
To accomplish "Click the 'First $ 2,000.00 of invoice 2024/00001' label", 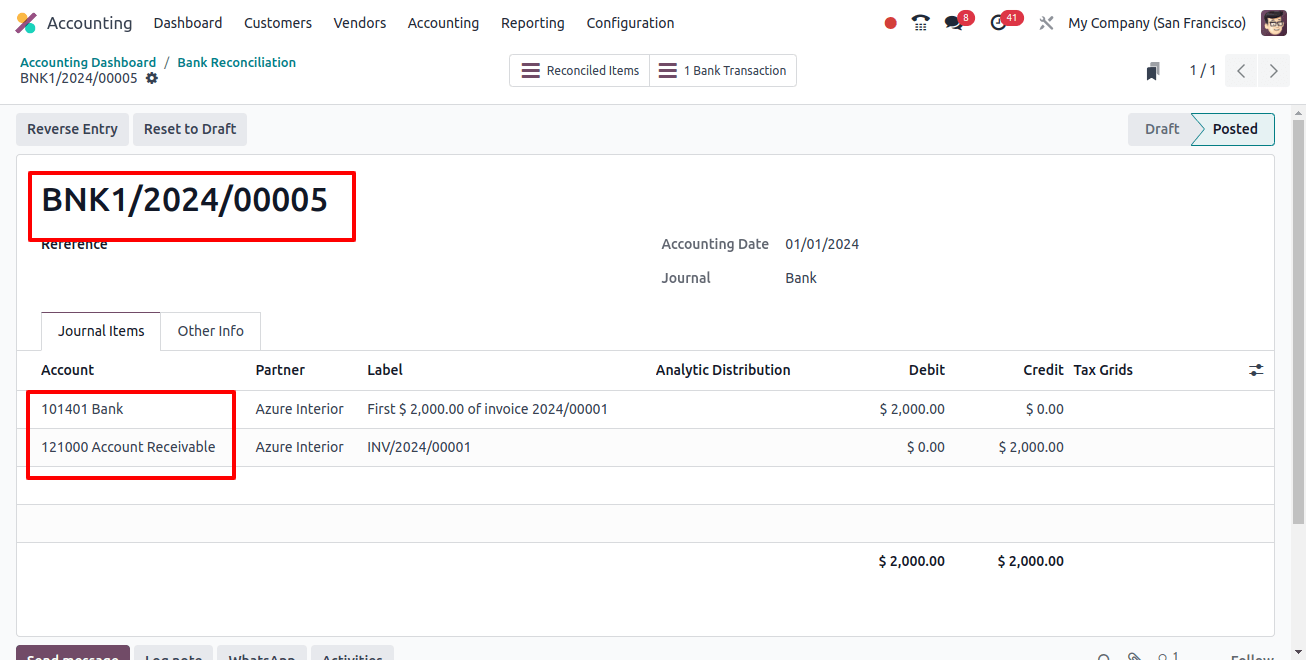I will pyautogui.click(x=487, y=409).
